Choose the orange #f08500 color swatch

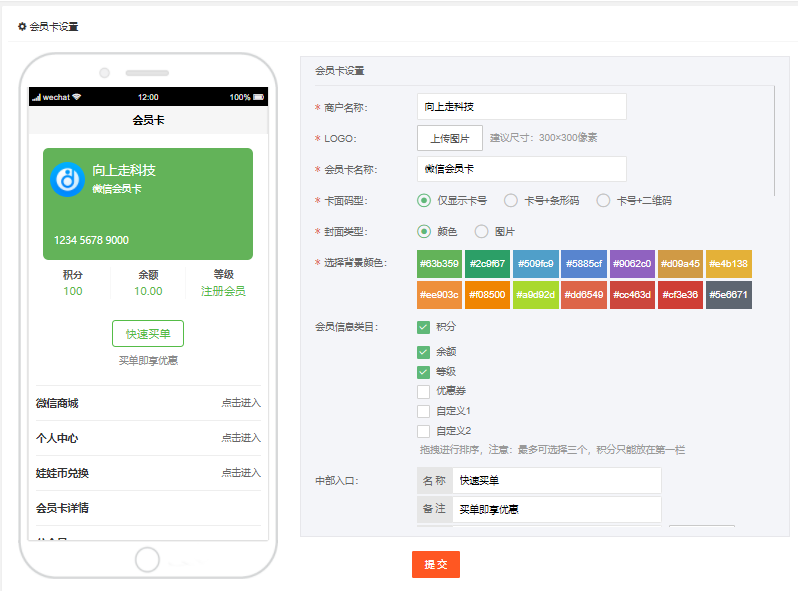tap(488, 295)
